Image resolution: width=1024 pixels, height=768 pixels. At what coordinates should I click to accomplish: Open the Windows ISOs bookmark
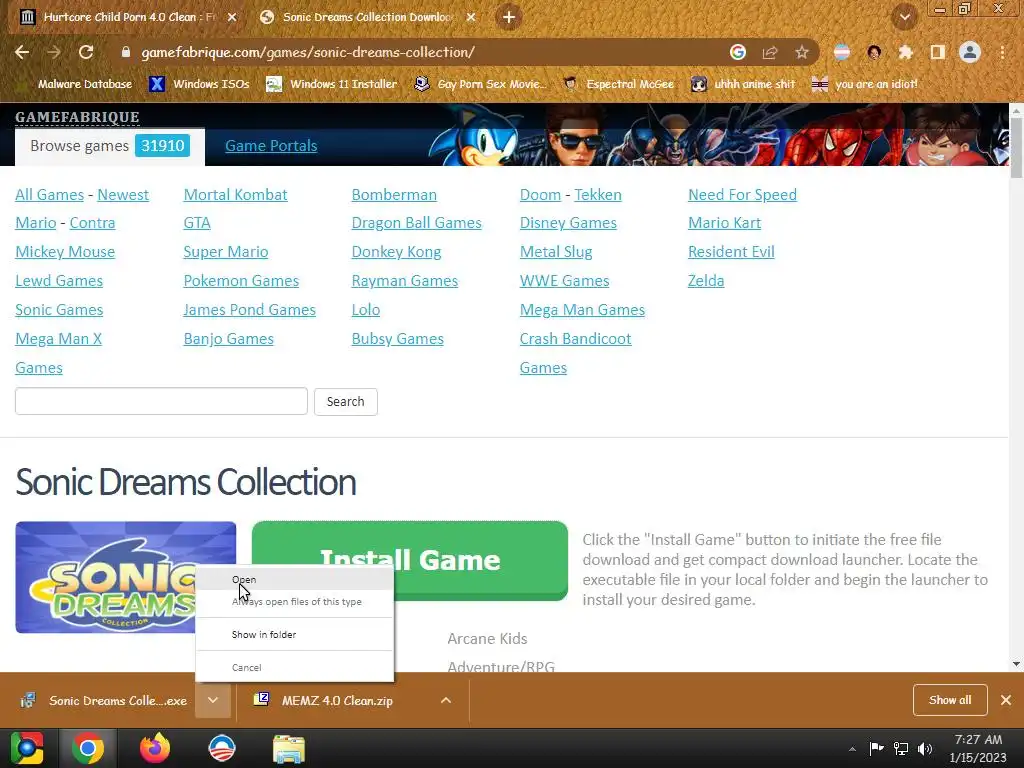click(199, 84)
